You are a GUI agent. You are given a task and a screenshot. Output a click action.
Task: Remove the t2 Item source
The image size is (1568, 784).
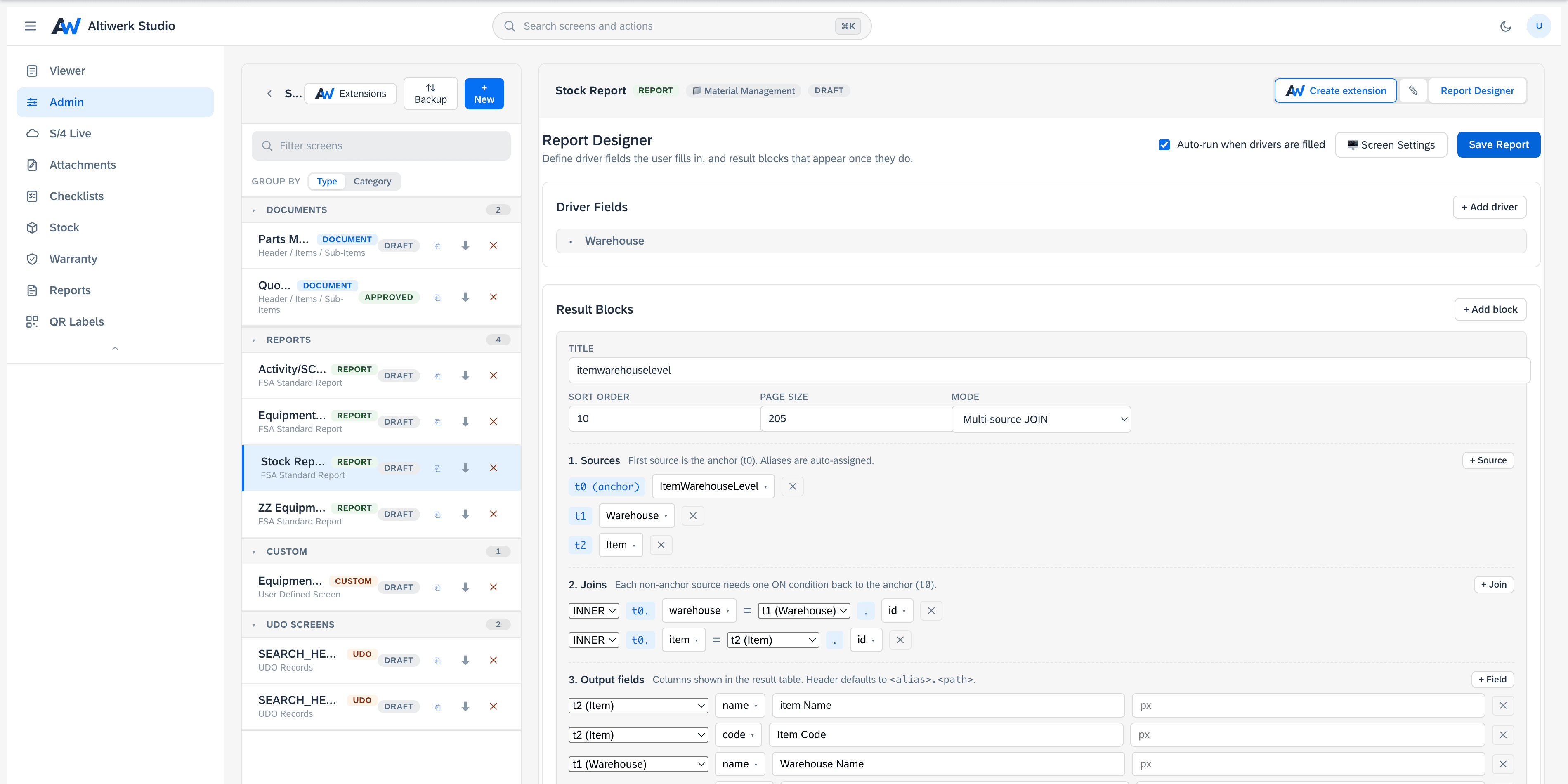[x=661, y=545]
